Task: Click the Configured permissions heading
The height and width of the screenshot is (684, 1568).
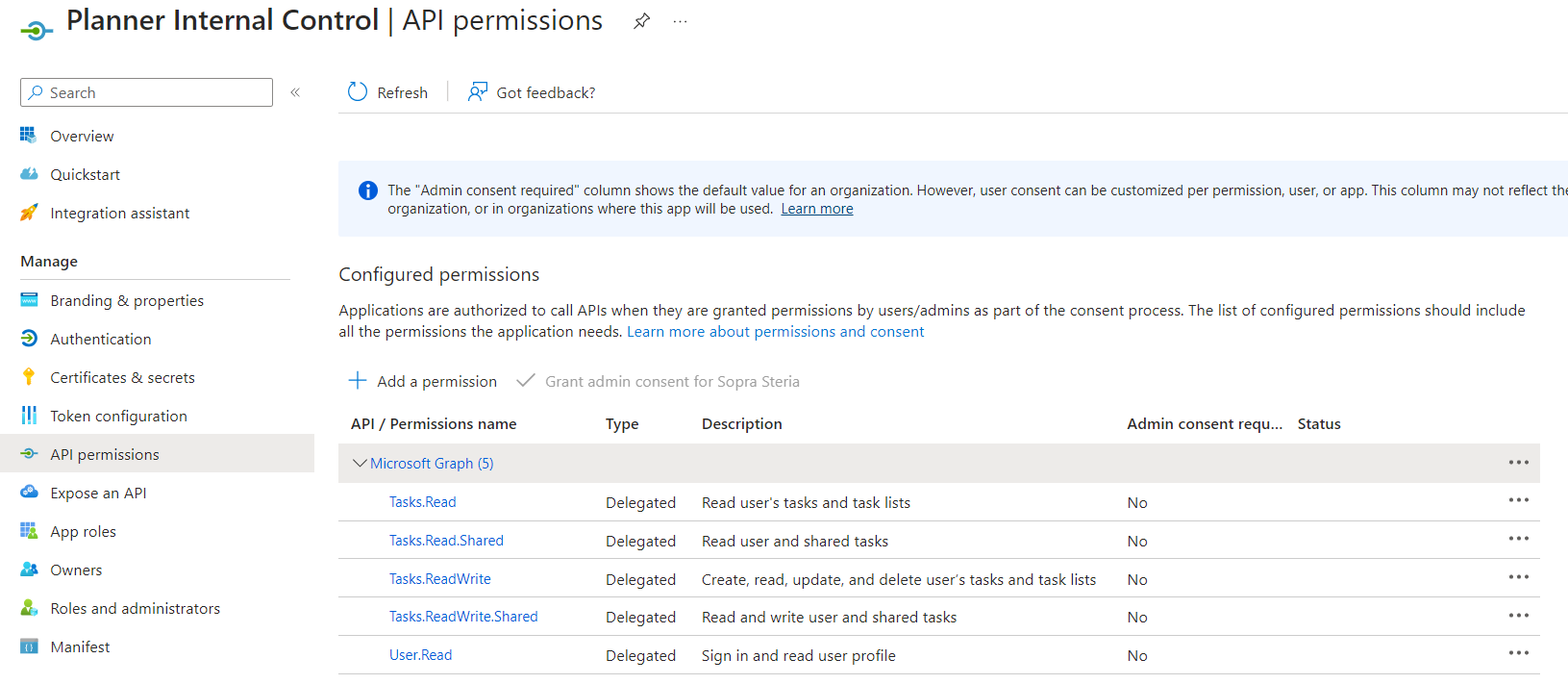Action: click(438, 274)
